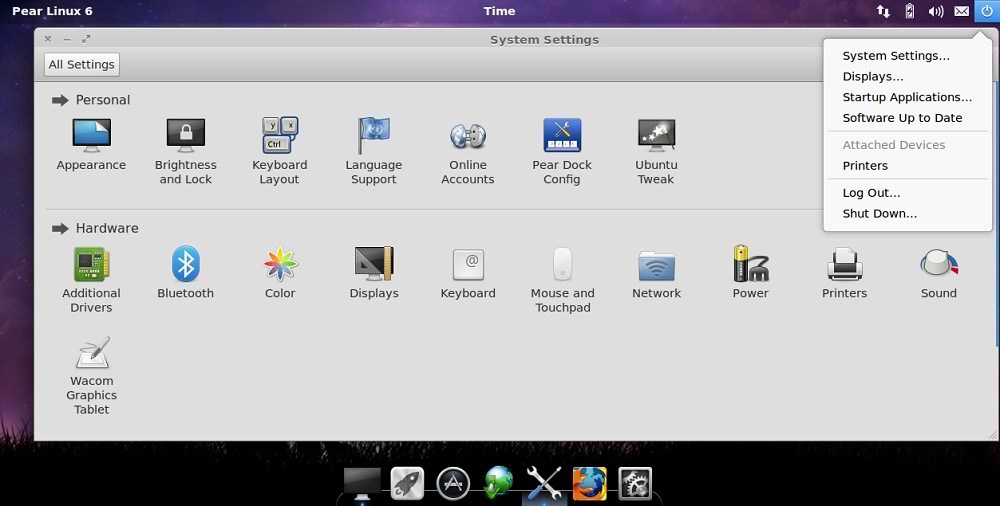This screenshot has width=1000, height=506.
Task: Click the battery indicator in top panel
Action: point(910,11)
